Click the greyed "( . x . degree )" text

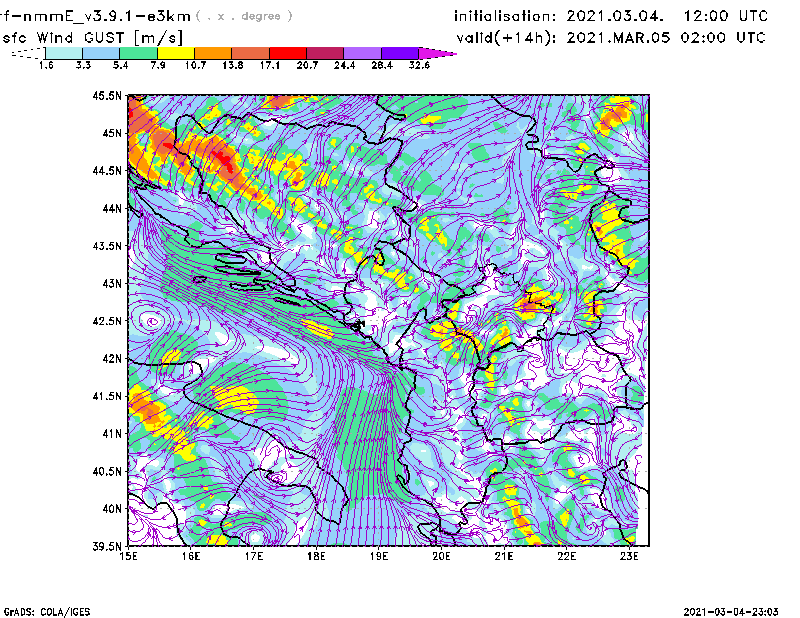[244, 16]
